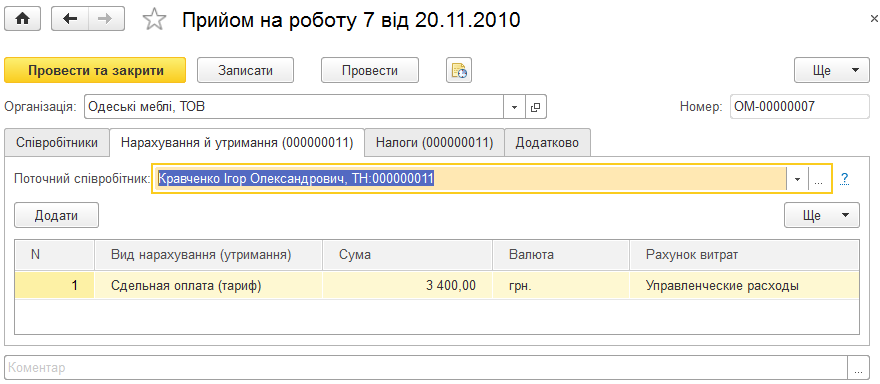Click Вид нарахування (утримання) column header
The height and width of the screenshot is (384, 880).
[x=208, y=255]
